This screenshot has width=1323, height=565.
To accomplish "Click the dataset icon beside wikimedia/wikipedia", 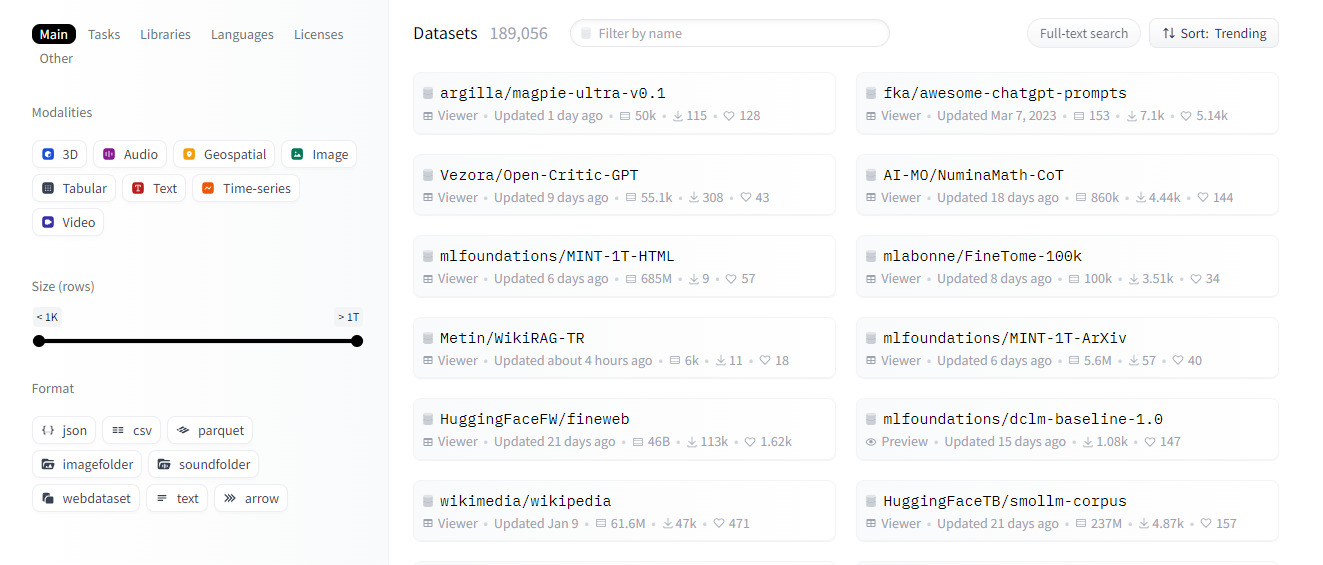I will click(428, 501).
